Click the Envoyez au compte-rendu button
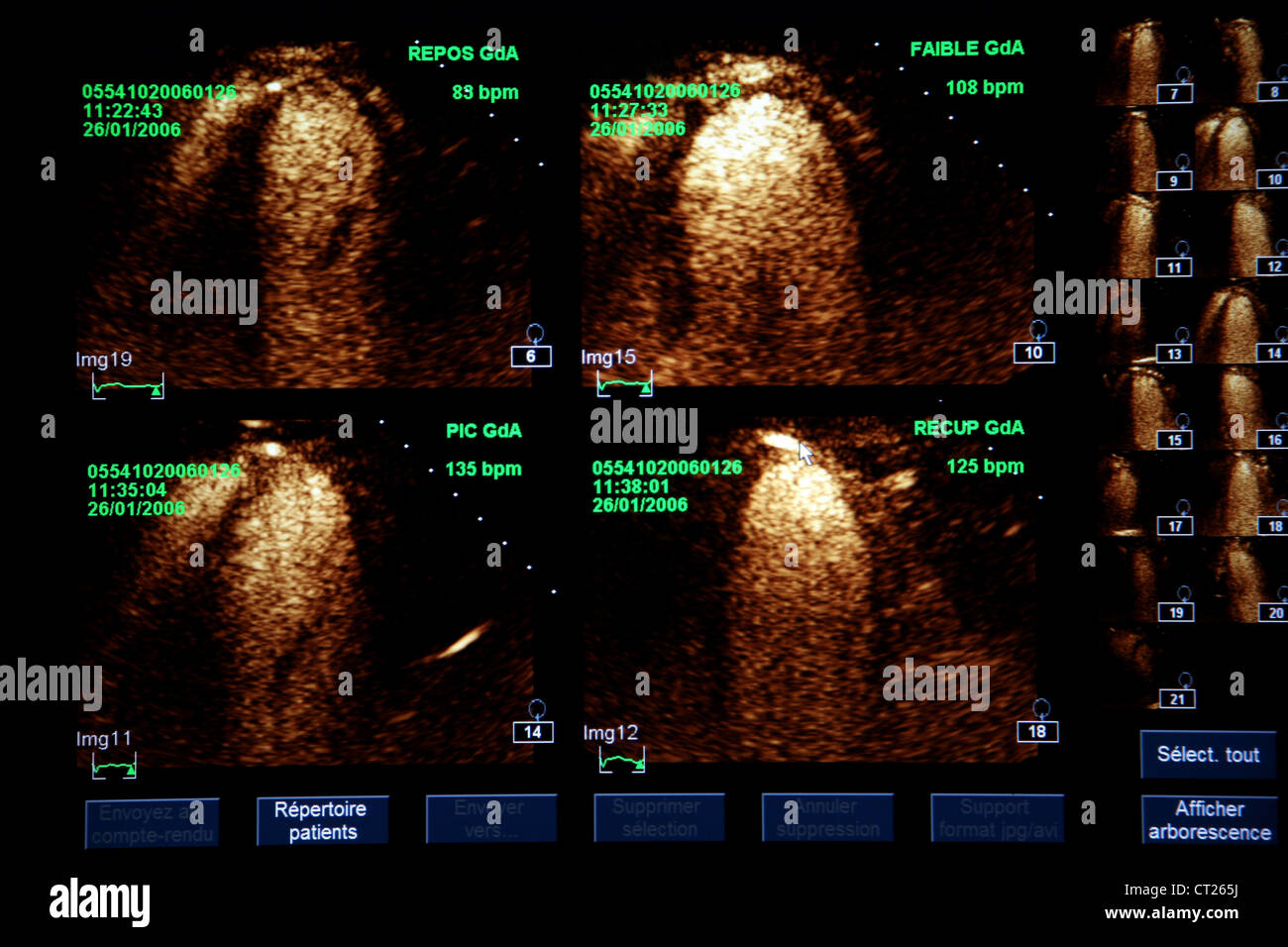 [x=152, y=823]
